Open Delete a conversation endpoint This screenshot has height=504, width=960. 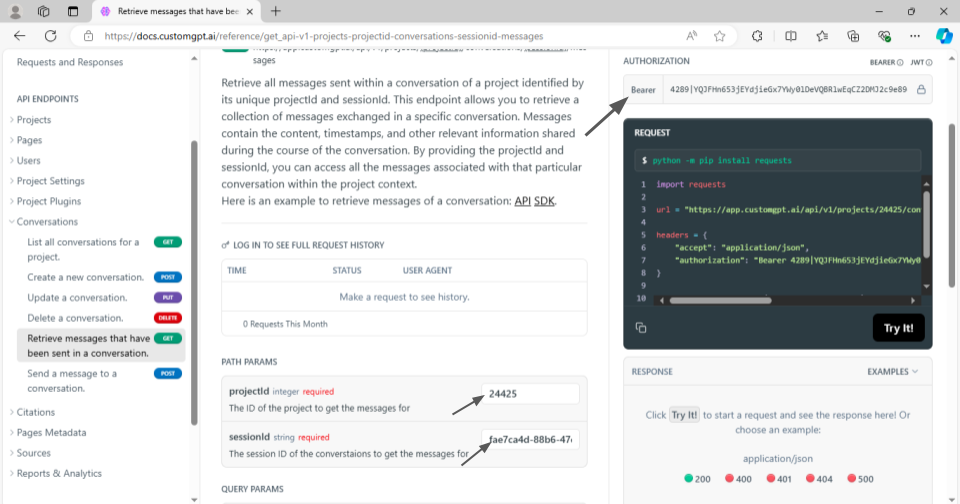click(x=103, y=318)
